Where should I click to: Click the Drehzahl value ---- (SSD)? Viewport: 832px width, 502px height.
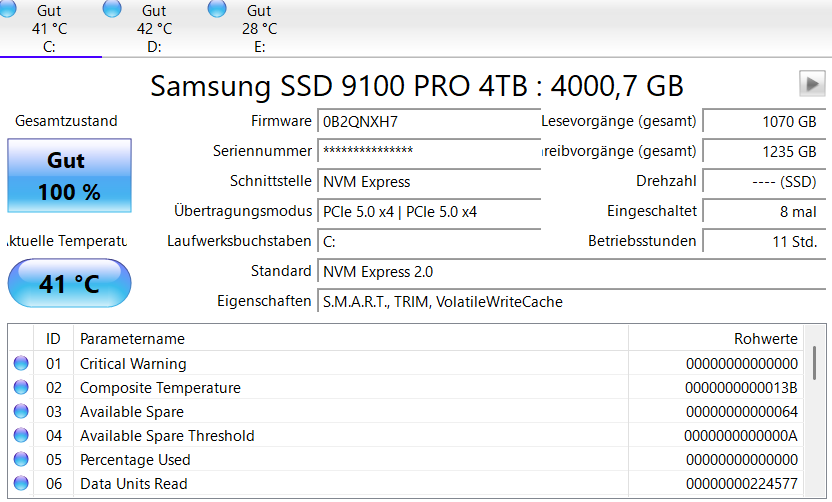[x=764, y=181]
